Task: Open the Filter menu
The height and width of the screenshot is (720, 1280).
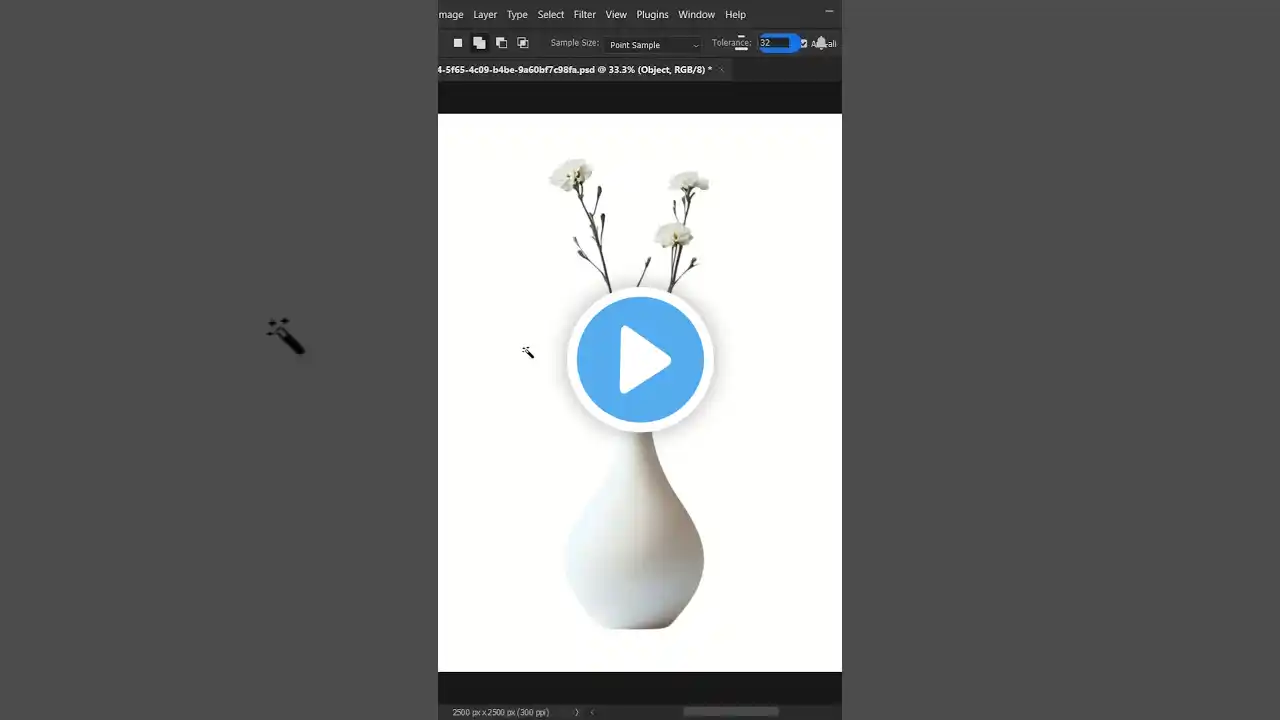Action: 584,15
